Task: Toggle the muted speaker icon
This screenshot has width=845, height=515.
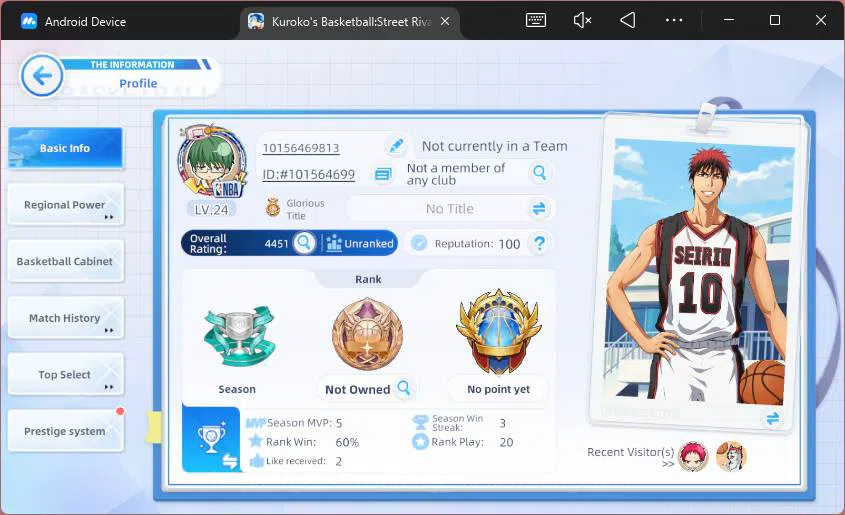Action: (582, 20)
